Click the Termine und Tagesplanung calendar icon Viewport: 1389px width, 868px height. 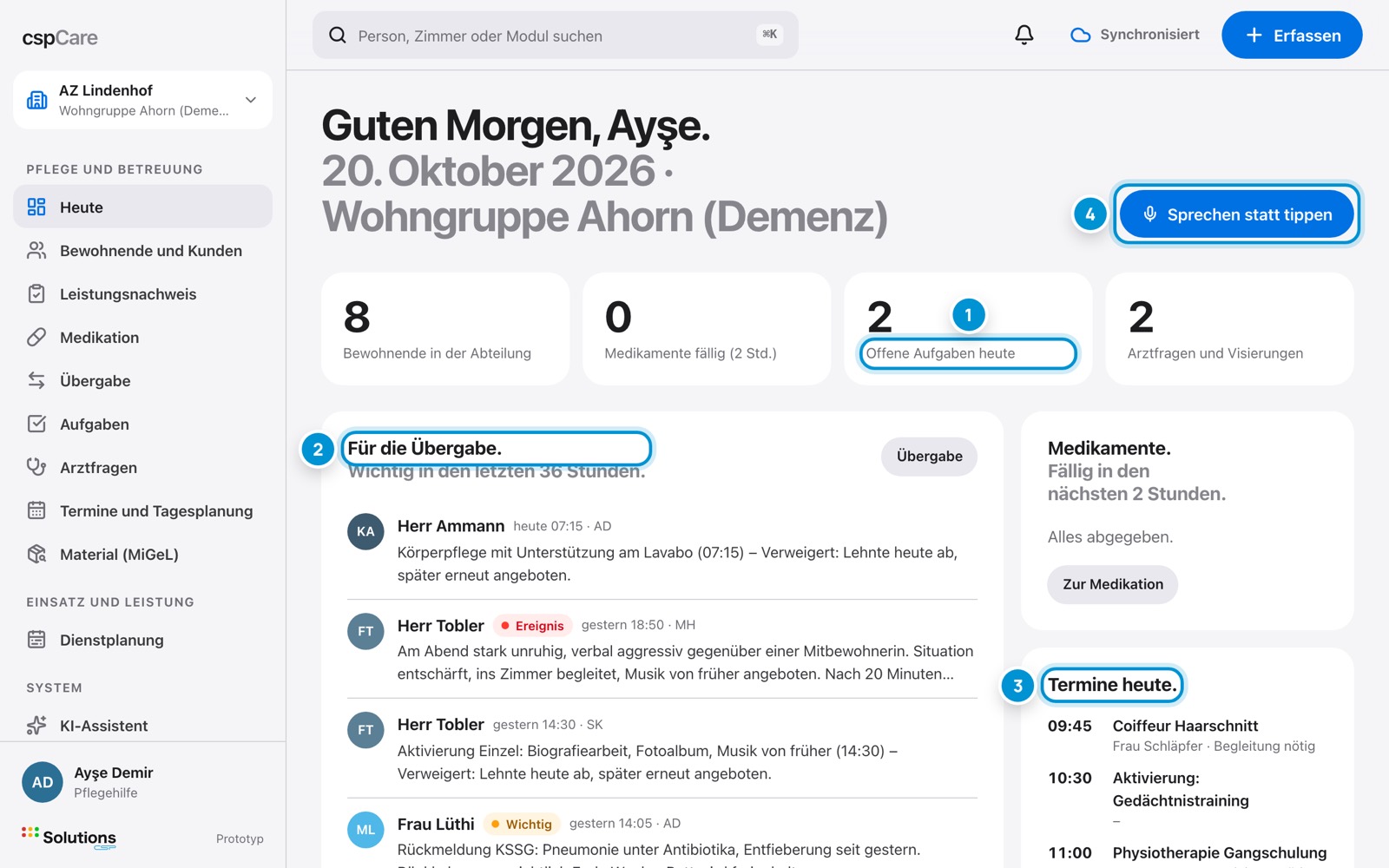(x=36, y=510)
